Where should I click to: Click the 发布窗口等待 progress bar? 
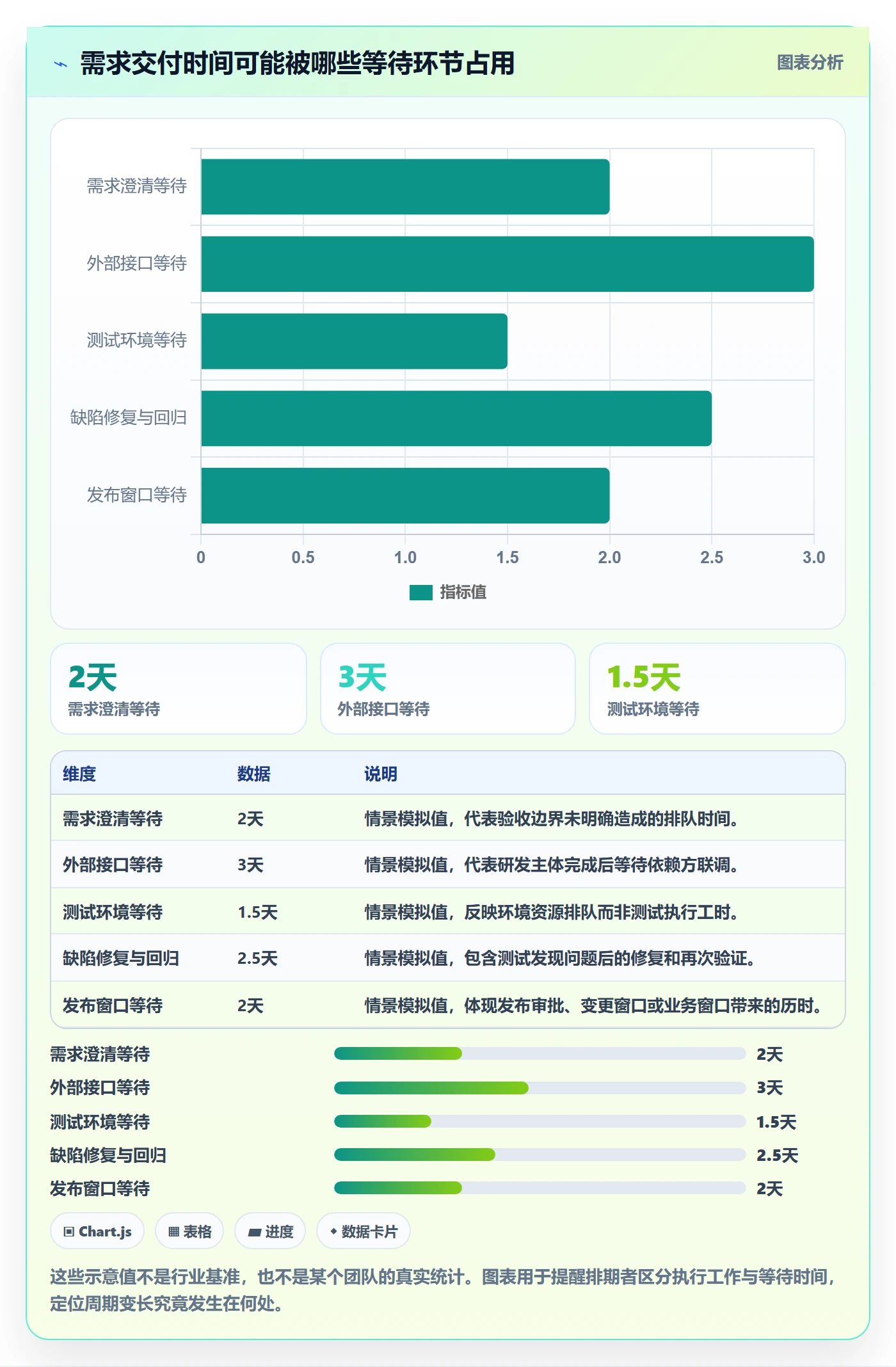tap(540, 1188)
